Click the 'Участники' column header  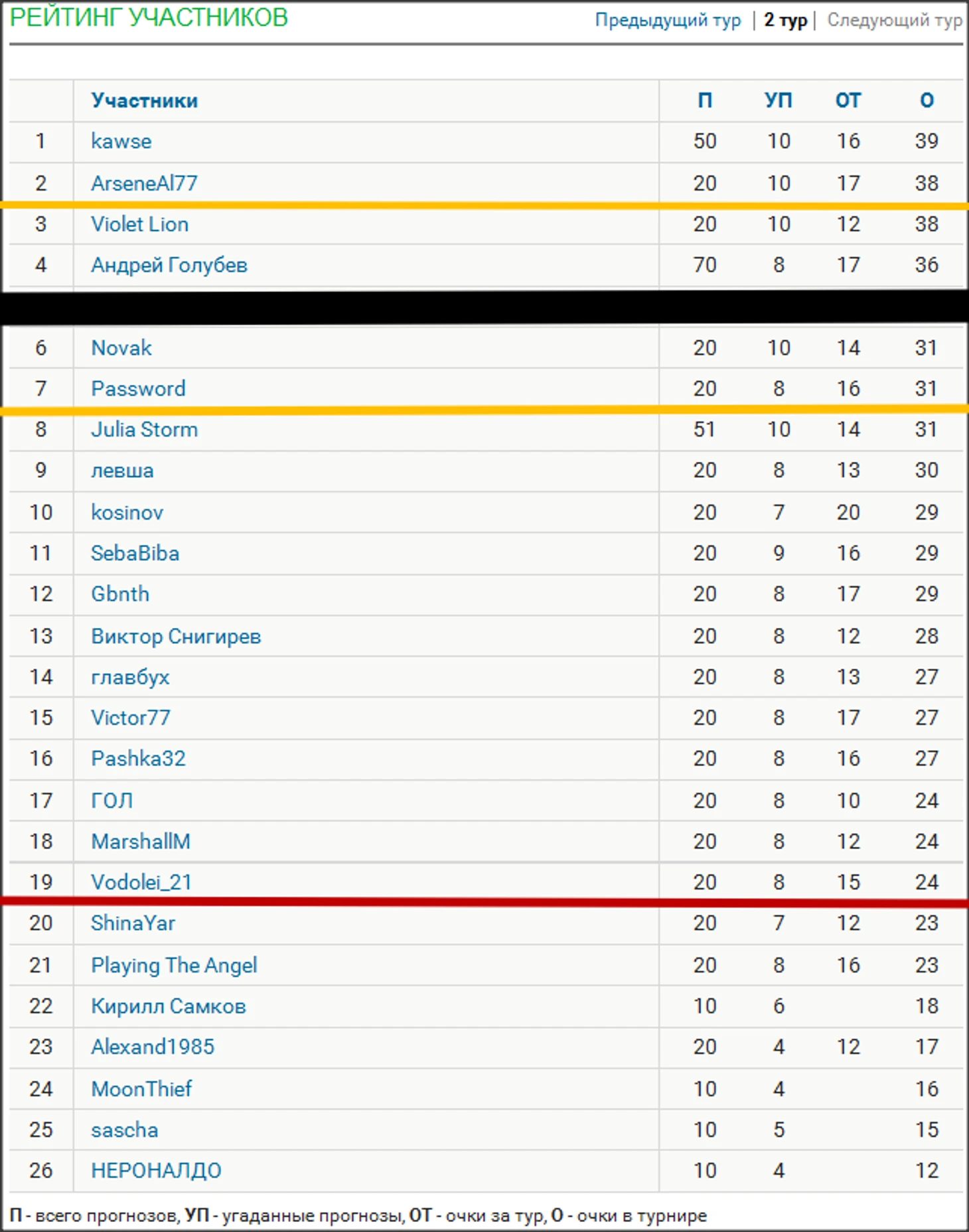[144, 101]
